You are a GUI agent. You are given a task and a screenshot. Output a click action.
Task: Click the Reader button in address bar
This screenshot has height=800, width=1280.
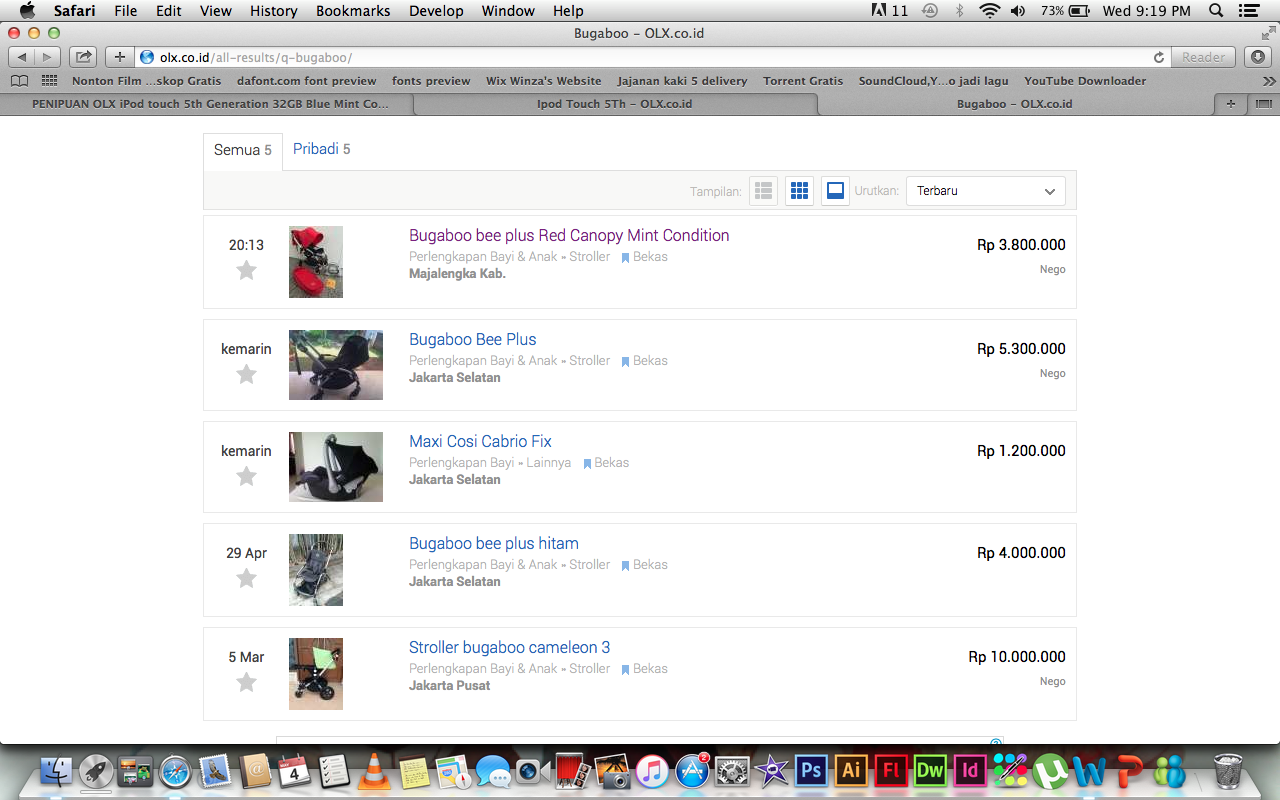coord(1203,57)
